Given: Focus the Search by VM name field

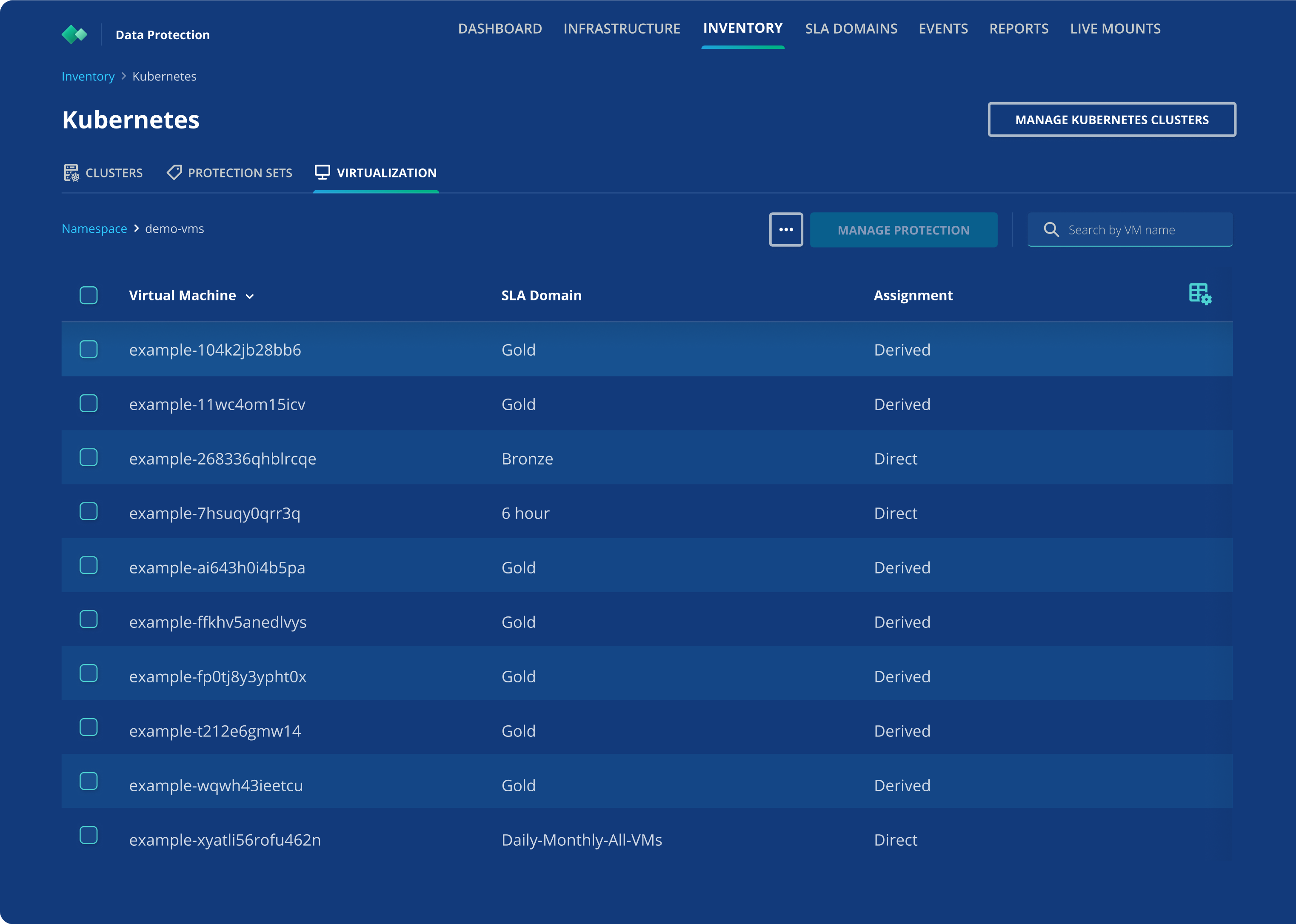Looking at the screenshot, I should pos(1130,229).
